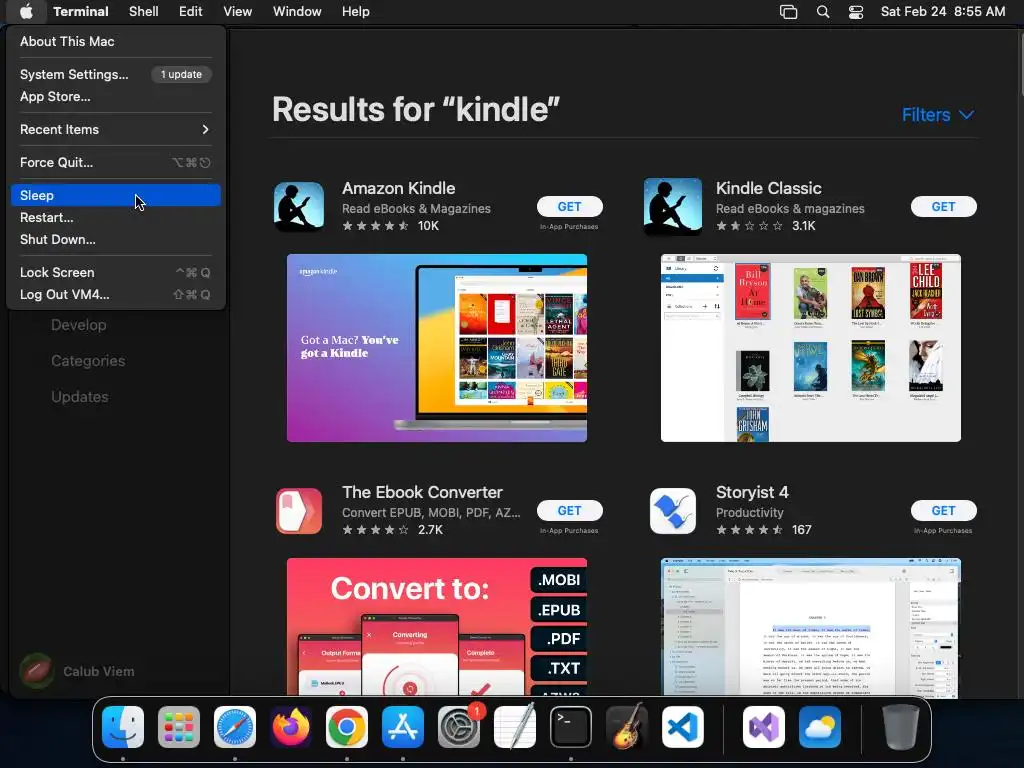Open Terminal from the Dock
Viewport: 1024px width, 768px height.
pos(571,727)
